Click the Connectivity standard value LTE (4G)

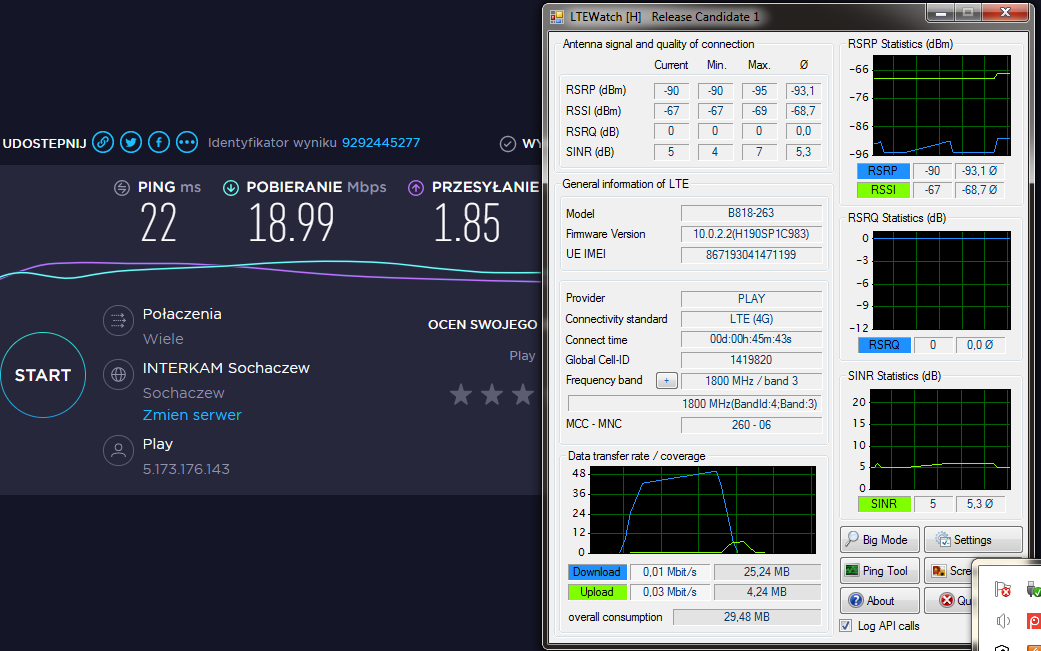(x=751, y=319)
